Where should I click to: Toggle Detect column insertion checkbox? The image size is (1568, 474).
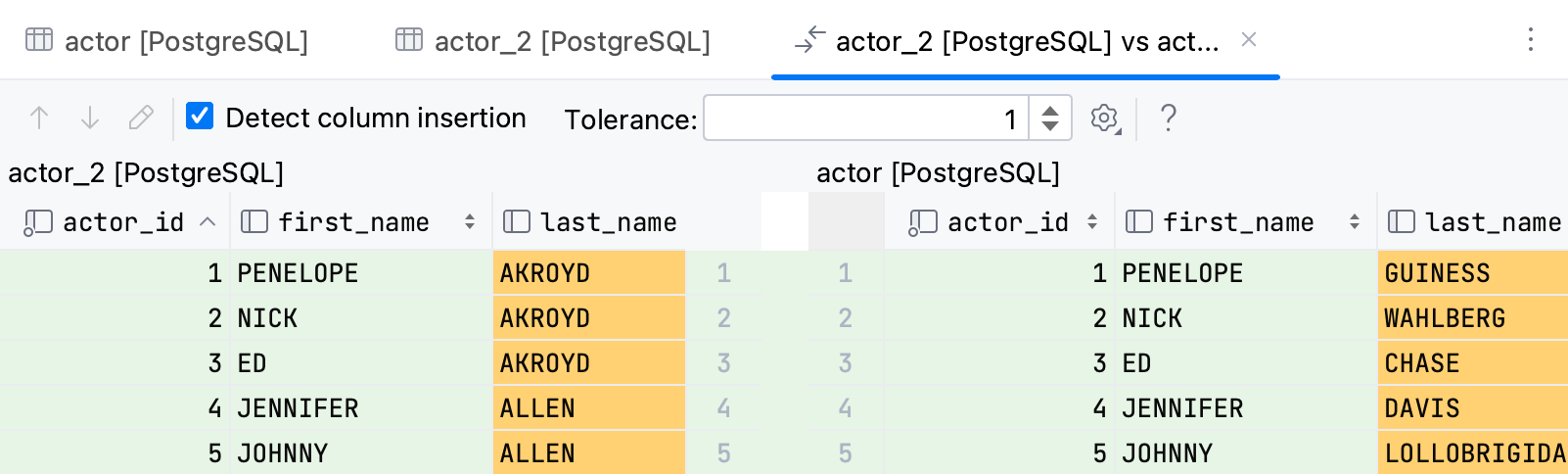click(200, 117)
